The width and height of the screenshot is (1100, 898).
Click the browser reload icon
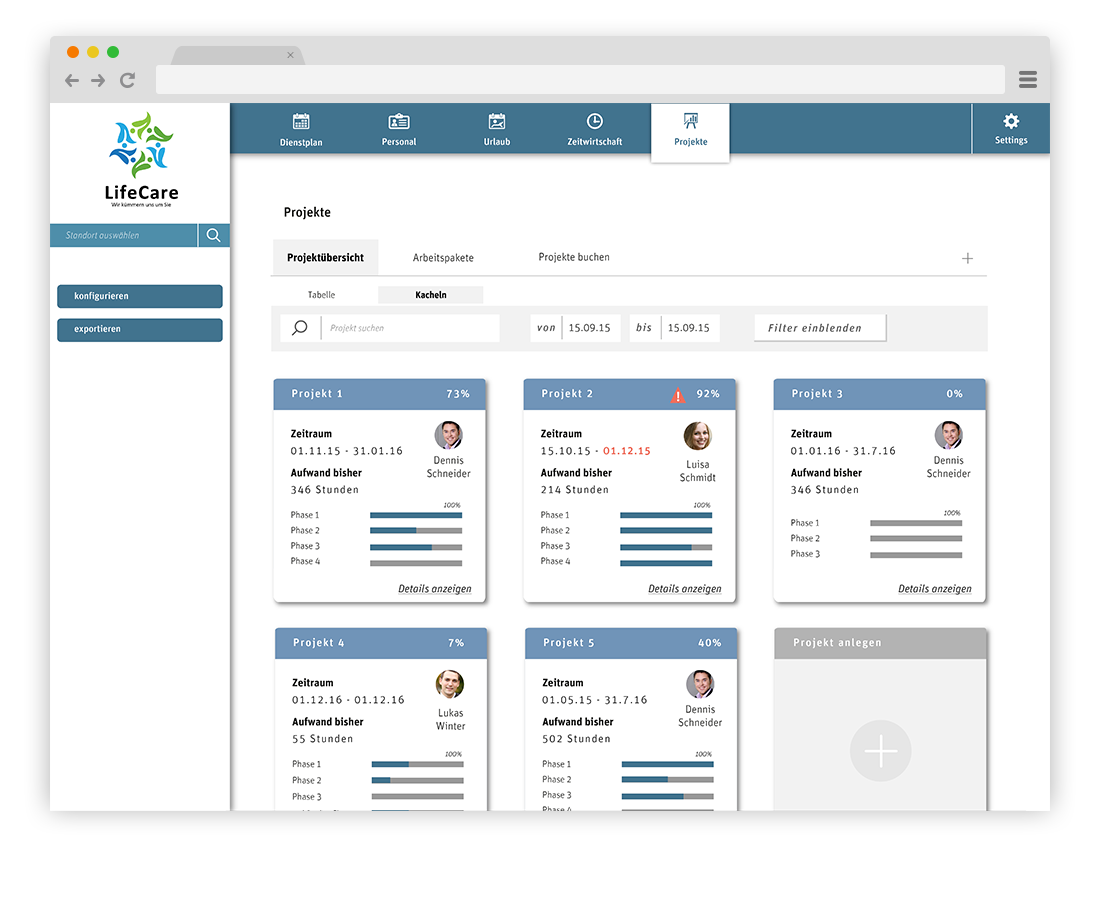click(x=127, y=80)
